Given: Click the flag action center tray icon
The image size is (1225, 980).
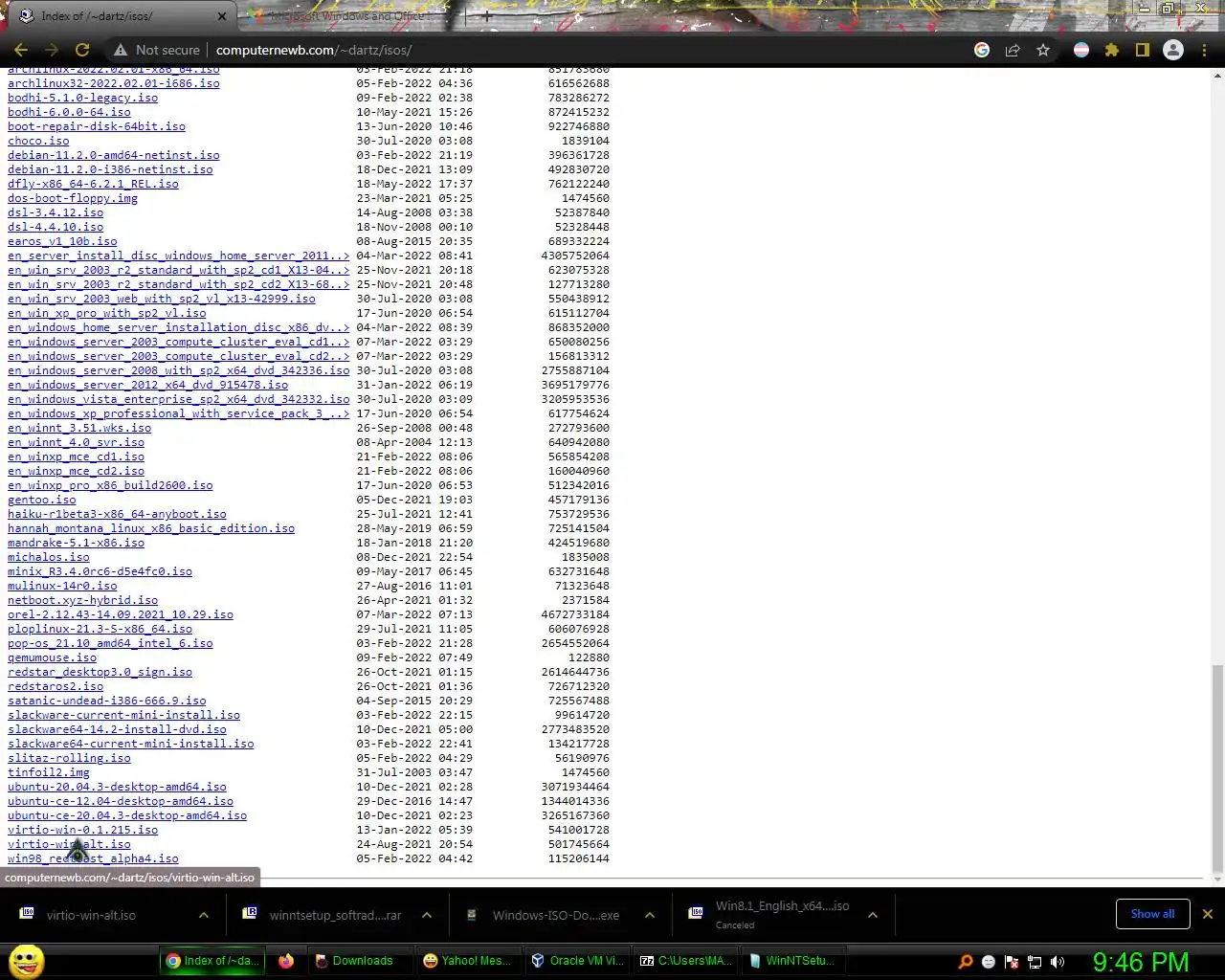Looking at the screenshot, I should point(1011,962).
